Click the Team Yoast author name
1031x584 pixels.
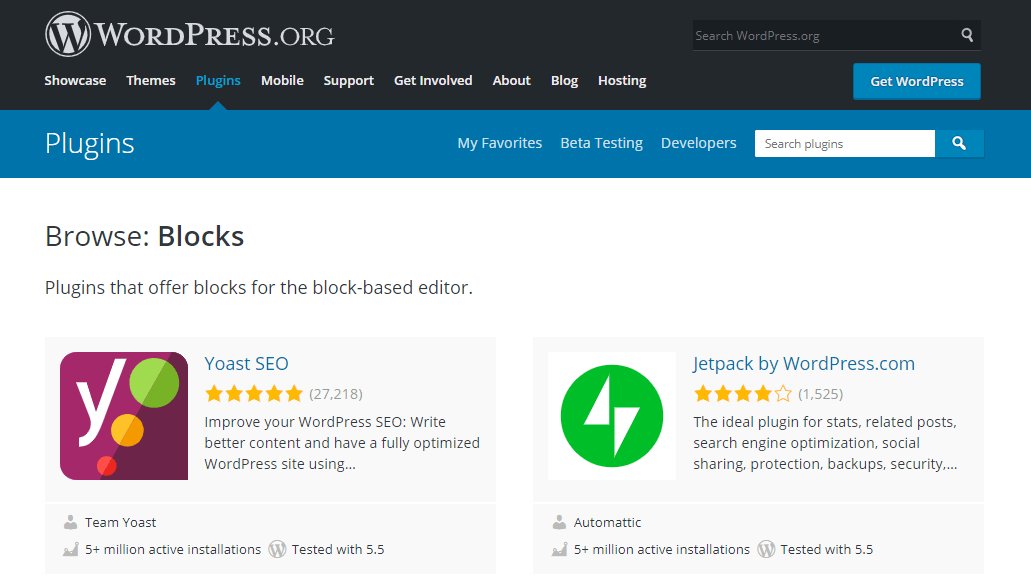pyautogui.click(x=120, y=522)
